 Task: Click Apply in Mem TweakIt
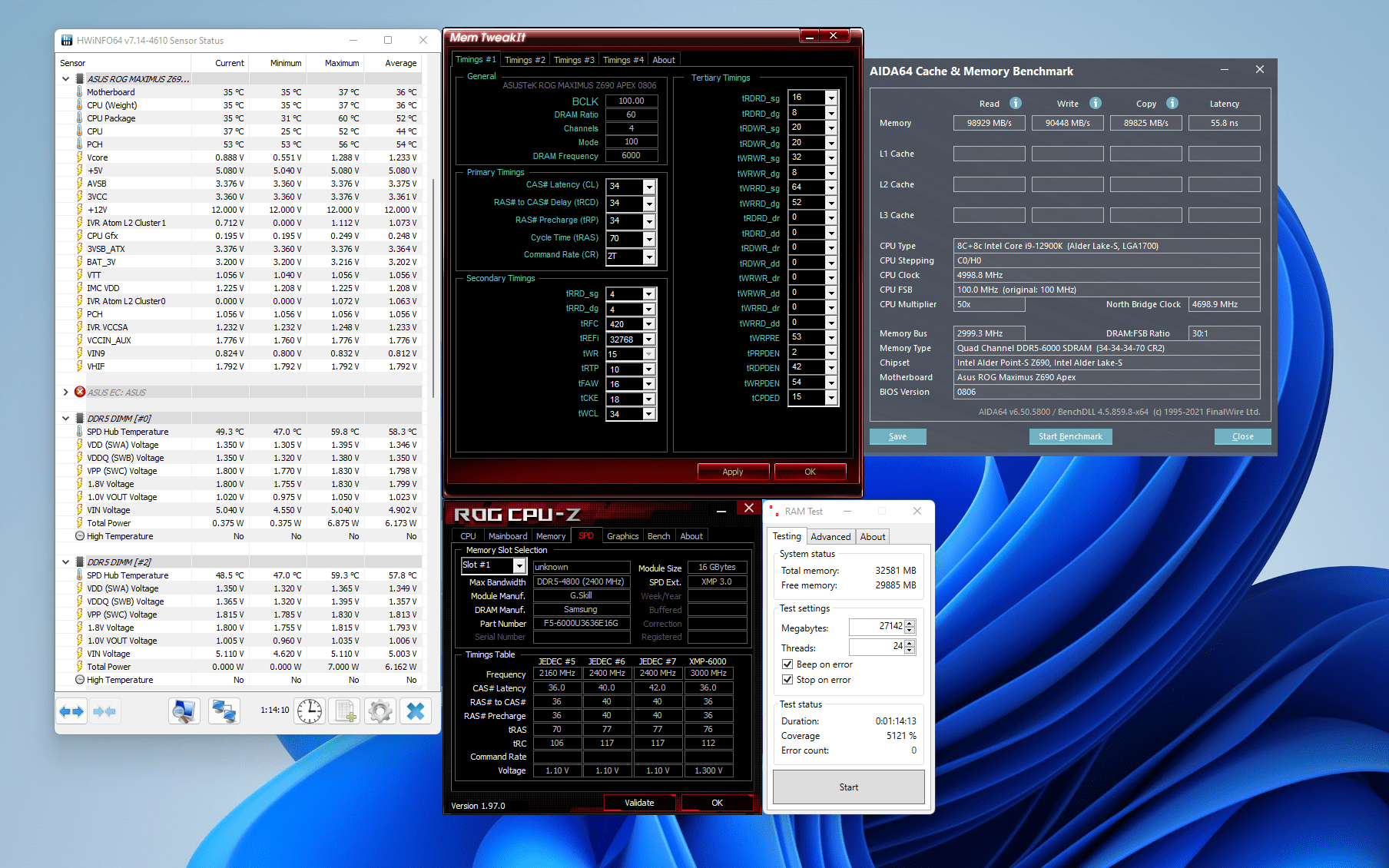[x=733, y=472]
